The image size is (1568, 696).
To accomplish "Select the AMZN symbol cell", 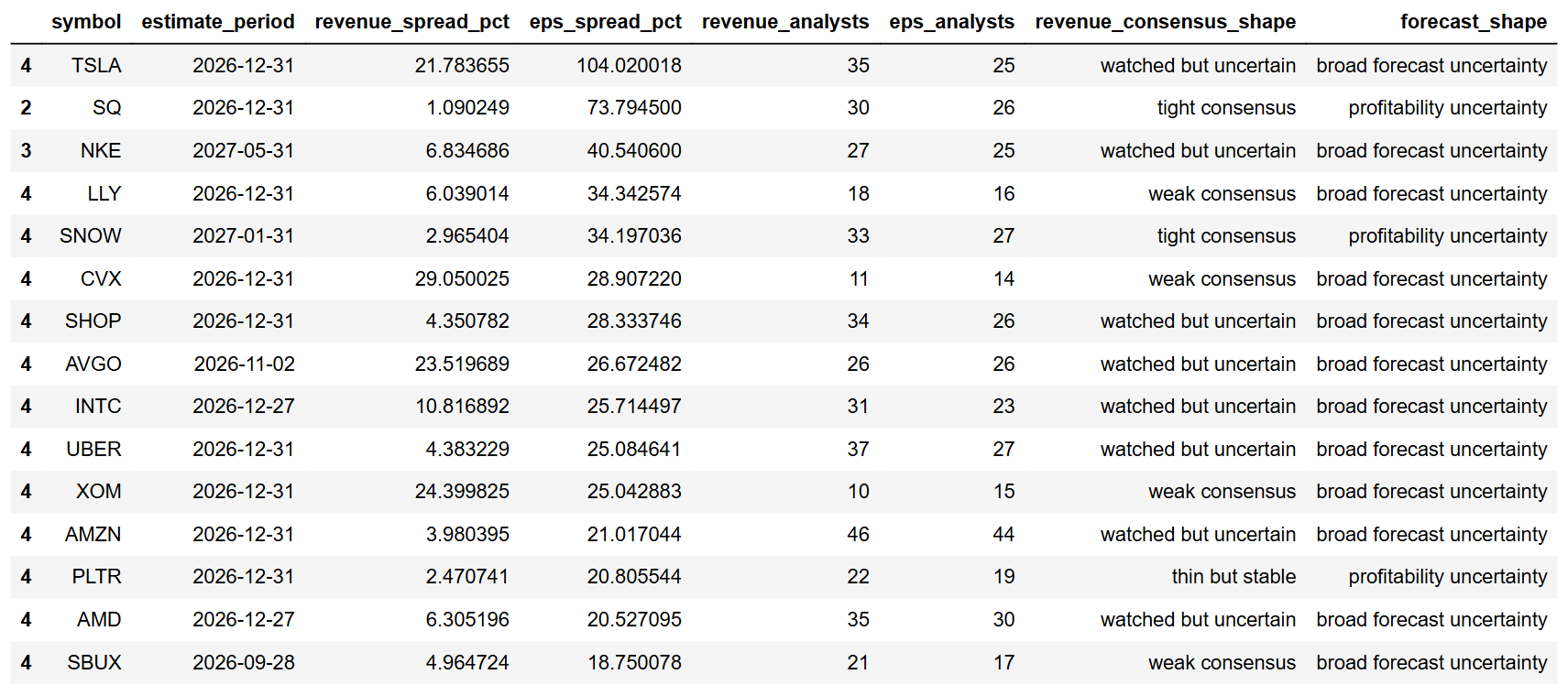I will (x=93, y=535).
